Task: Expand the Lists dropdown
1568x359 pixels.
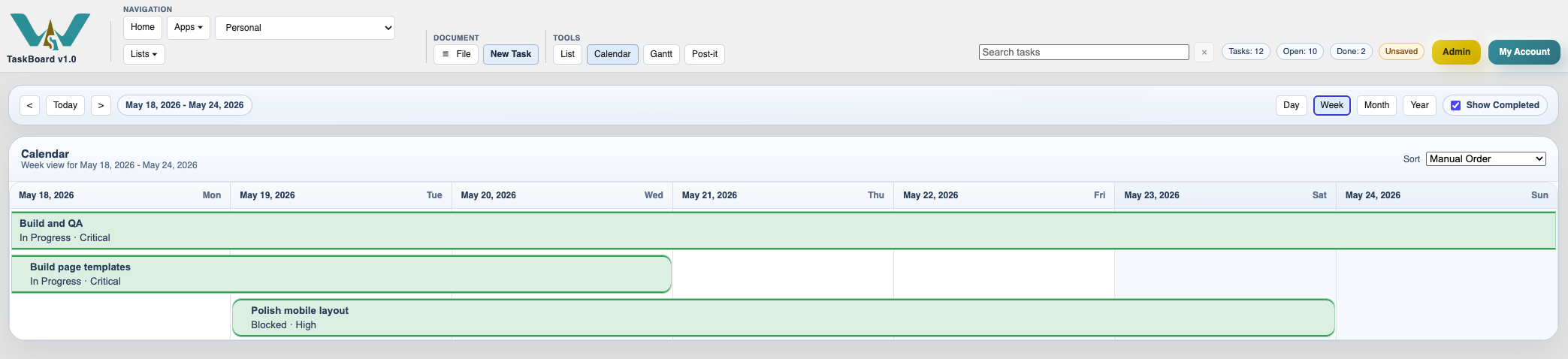Action: pyautogui.click(x=144, y=54)
